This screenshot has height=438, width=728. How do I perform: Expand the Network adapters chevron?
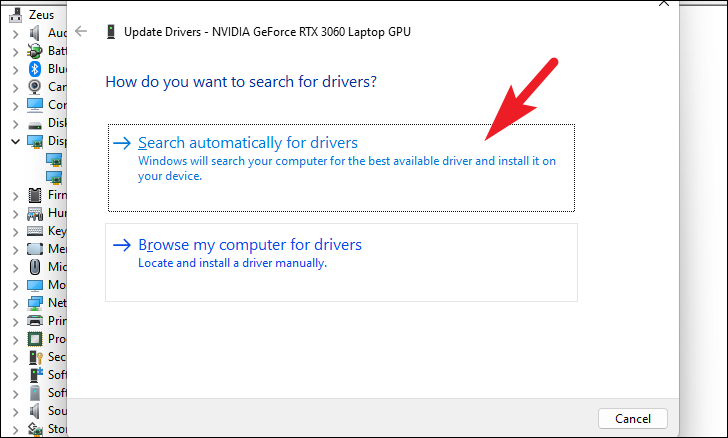(15, 304)
